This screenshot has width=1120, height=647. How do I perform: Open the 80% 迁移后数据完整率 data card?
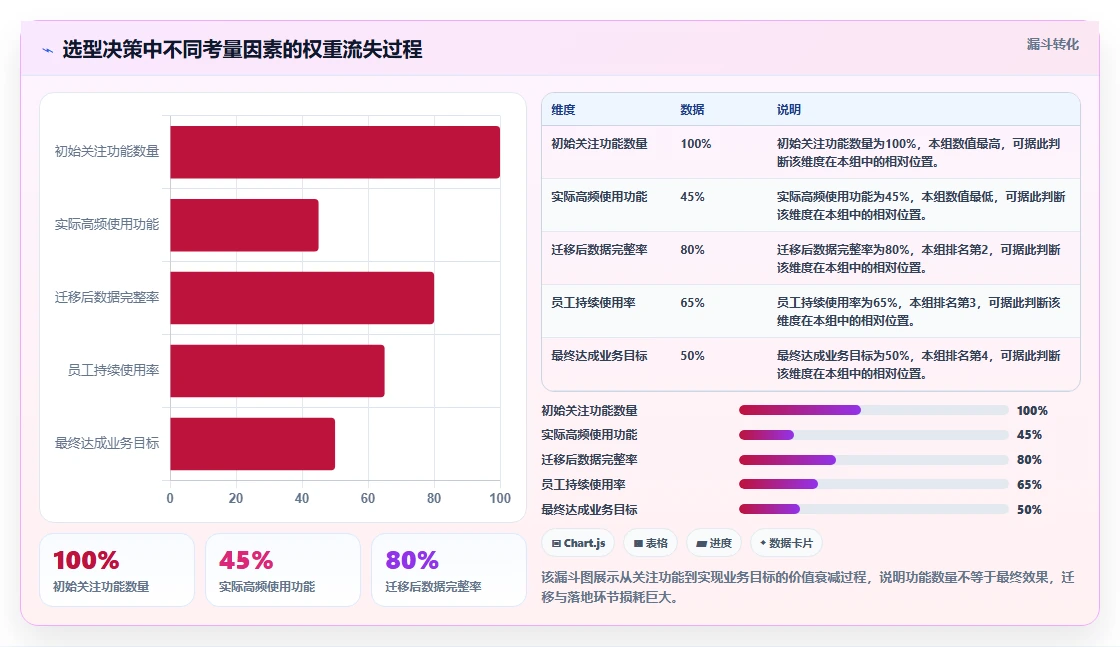coord(449,570)
